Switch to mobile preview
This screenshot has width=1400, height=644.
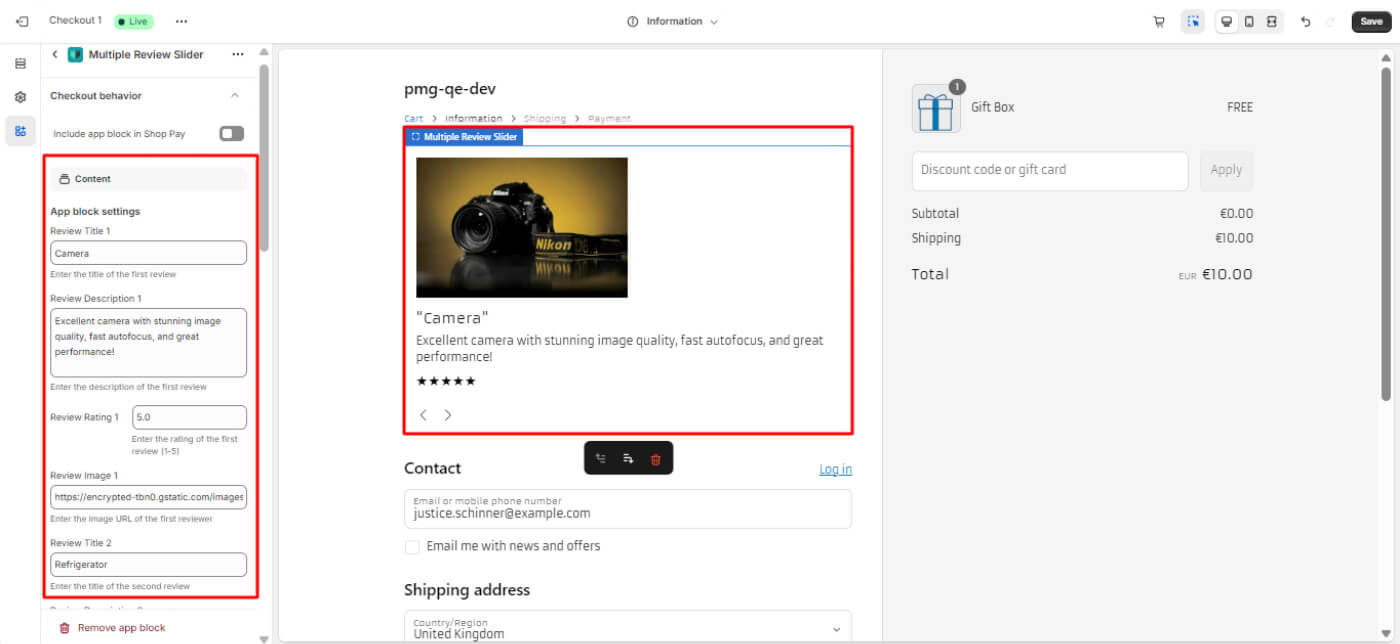[x=1249, y=22]
